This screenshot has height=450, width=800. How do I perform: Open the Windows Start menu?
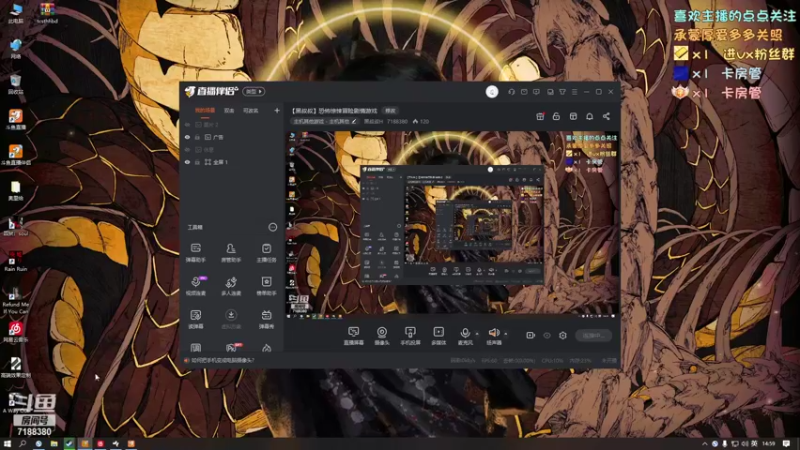[7, 444]
